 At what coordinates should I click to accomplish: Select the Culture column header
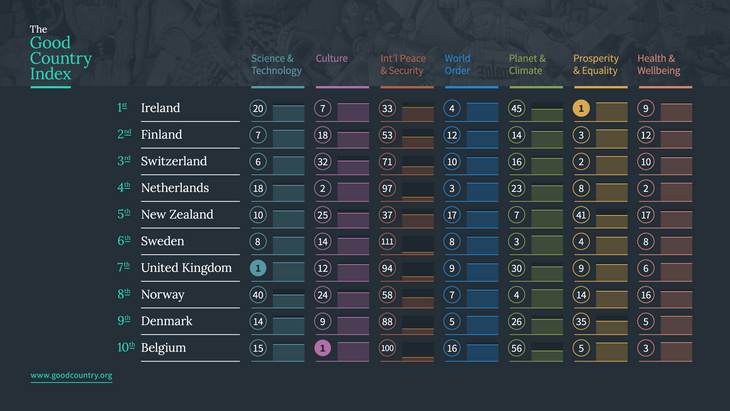(331, 58)
